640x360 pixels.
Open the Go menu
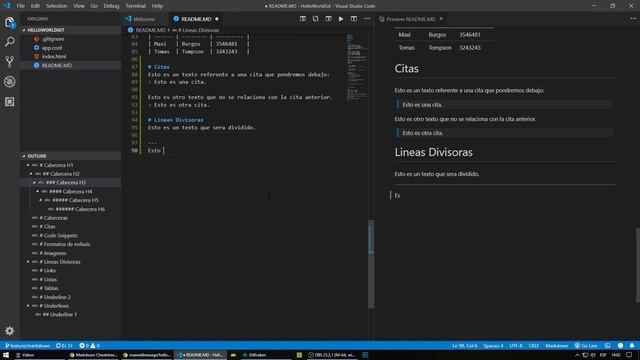coord(94,6)
